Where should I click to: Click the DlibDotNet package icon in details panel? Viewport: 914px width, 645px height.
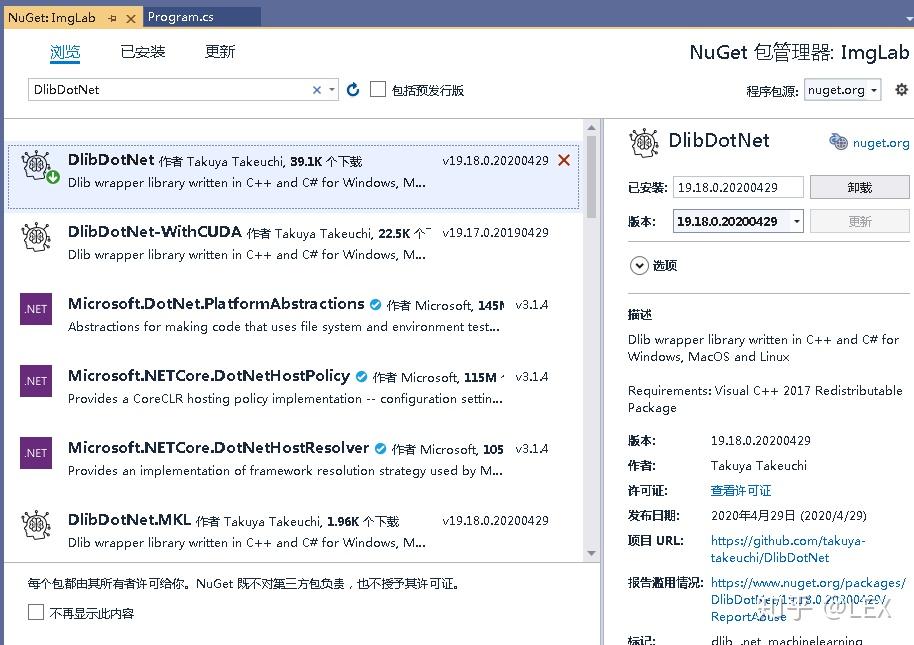click(646, 142)
